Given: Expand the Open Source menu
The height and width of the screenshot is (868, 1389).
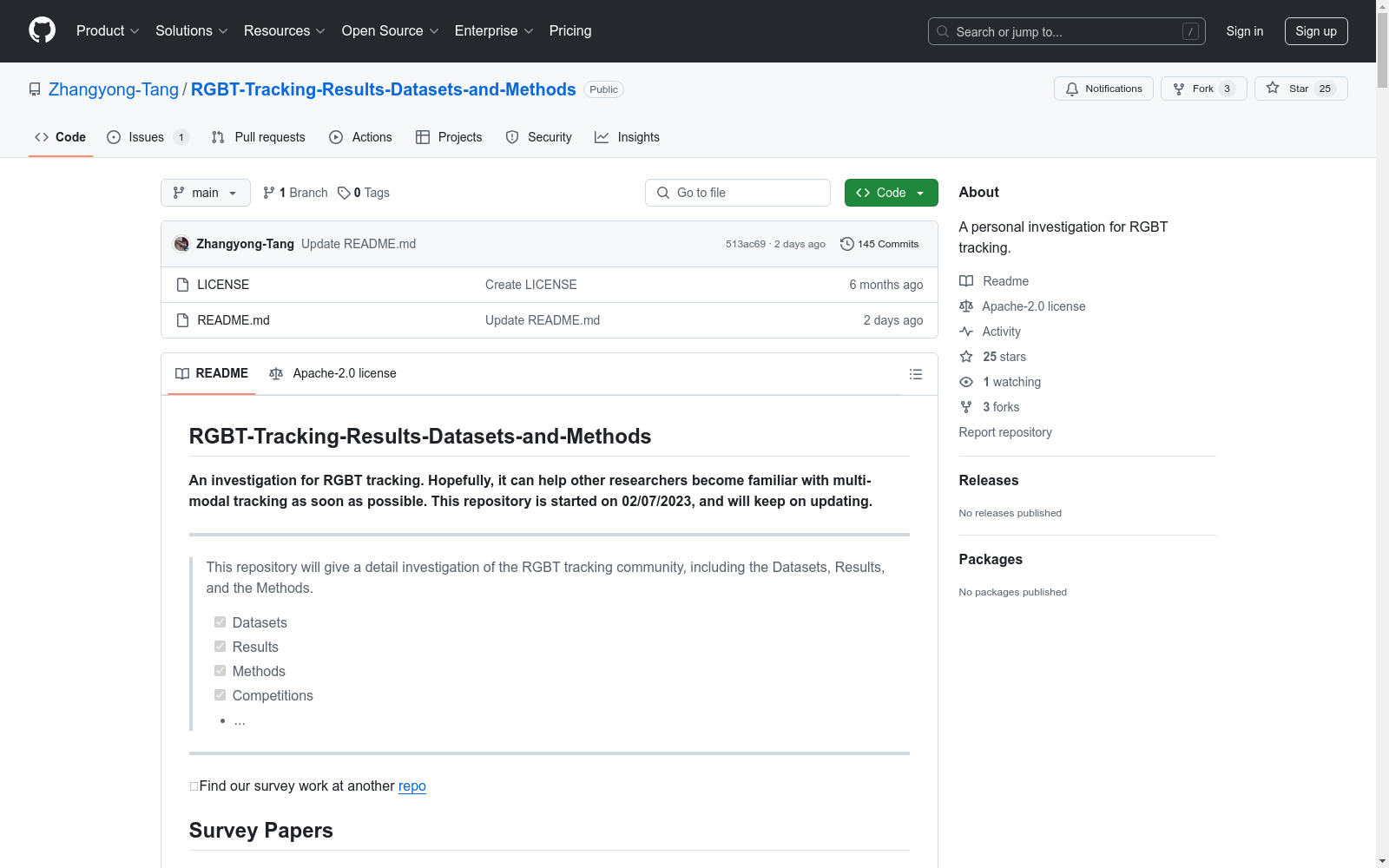Looking at the screenshot, I should [391, 31].
